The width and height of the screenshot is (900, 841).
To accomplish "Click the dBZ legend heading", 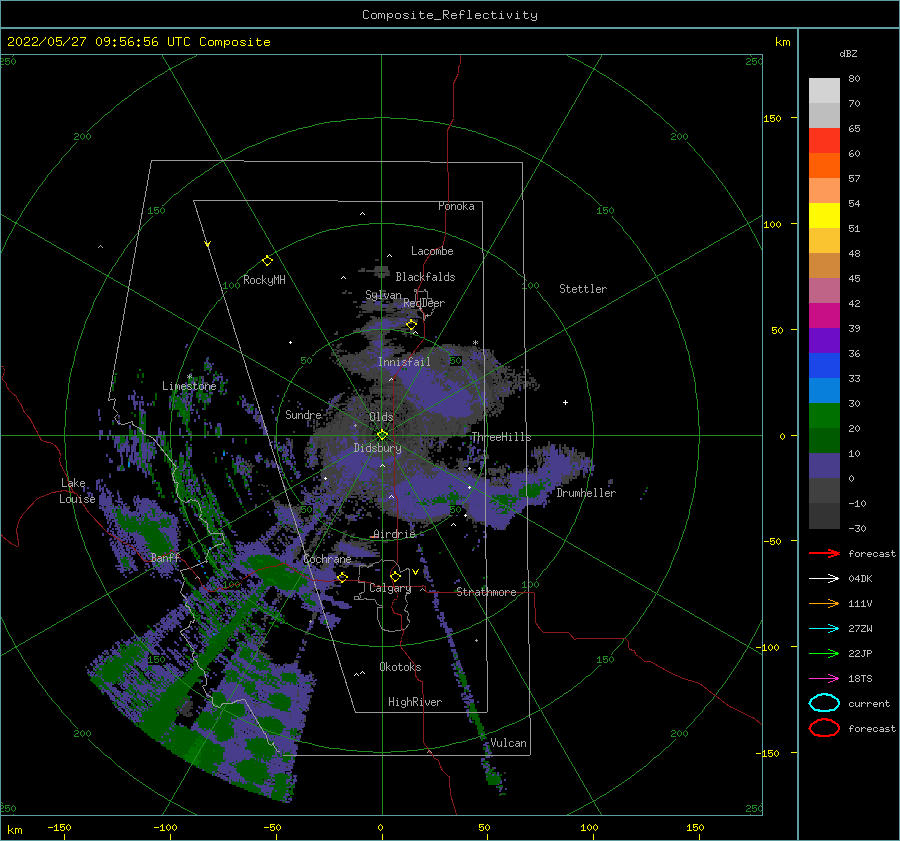I will pos(848,53).
